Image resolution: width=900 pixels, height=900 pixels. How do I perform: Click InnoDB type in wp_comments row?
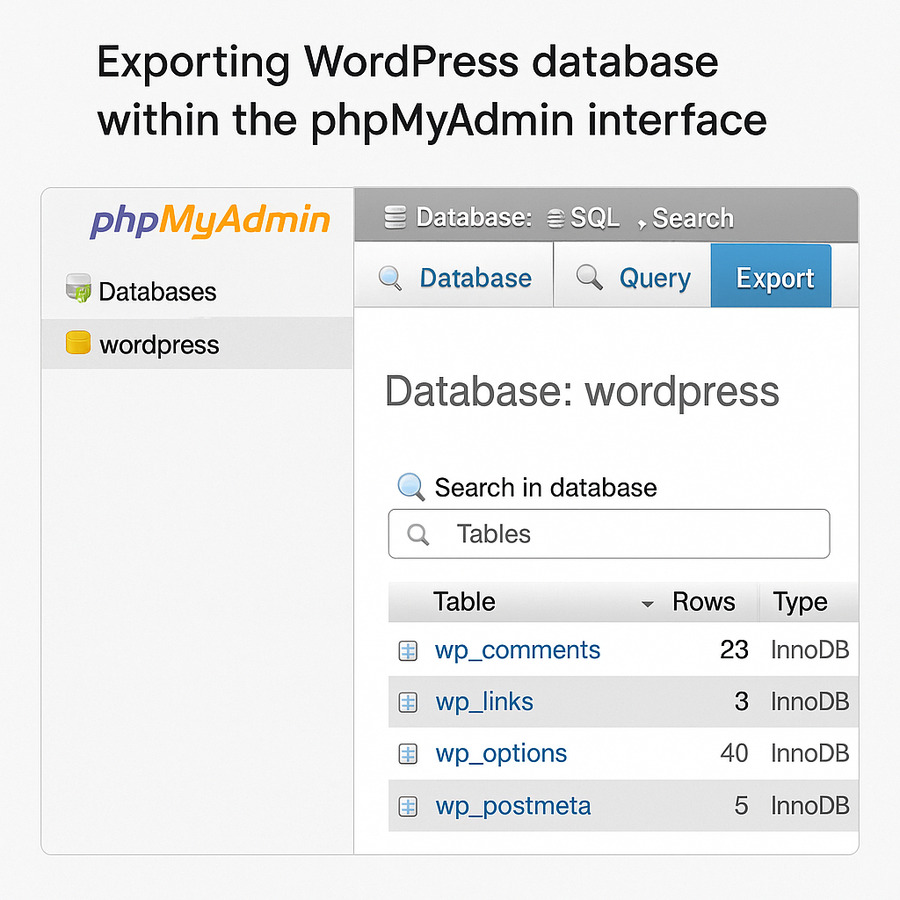pyautogui.click(x=810, y=650)
